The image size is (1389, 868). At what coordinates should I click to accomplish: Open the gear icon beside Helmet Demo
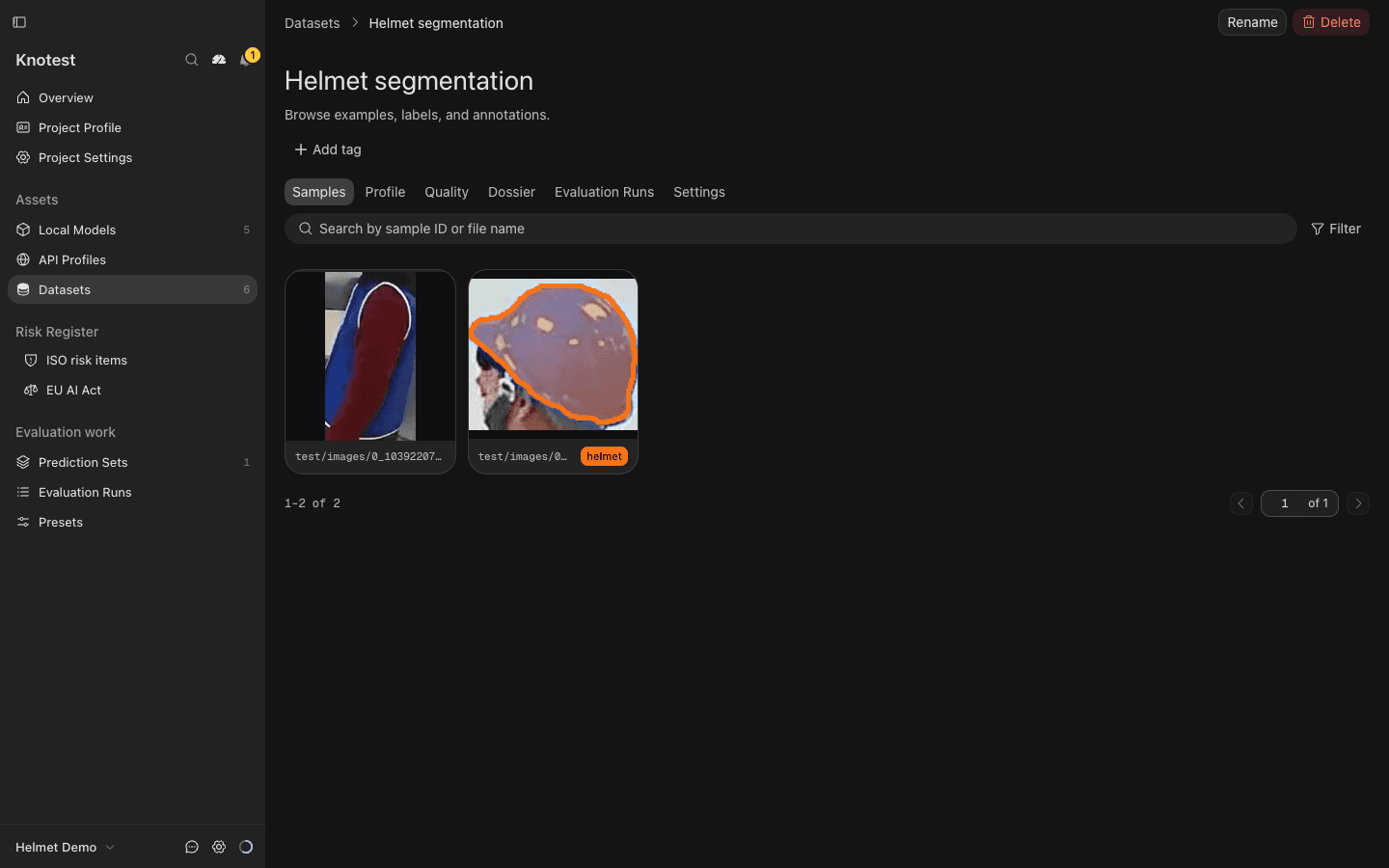[219, 847]
